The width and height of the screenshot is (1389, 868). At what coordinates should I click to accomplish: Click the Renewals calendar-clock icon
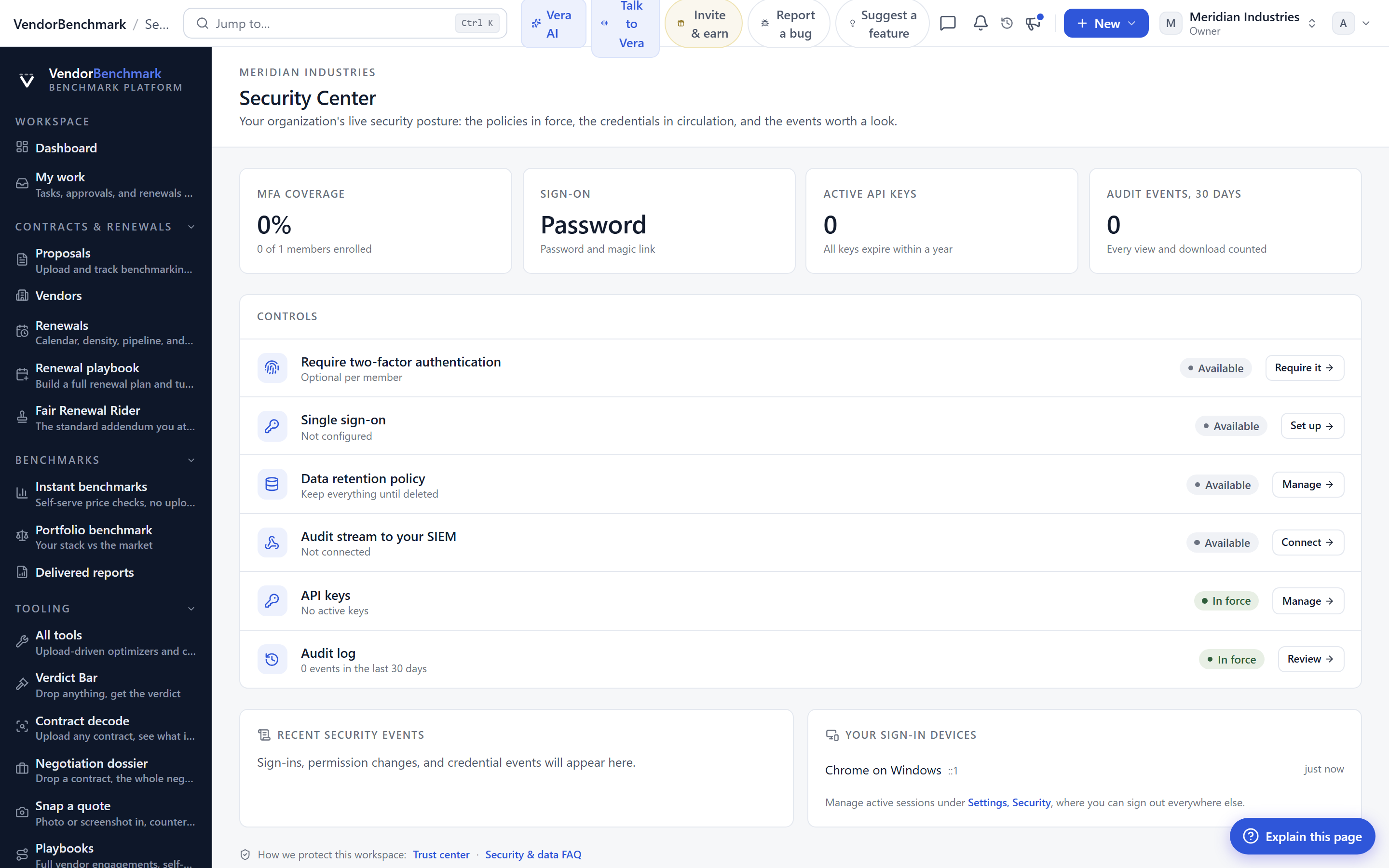22,332
